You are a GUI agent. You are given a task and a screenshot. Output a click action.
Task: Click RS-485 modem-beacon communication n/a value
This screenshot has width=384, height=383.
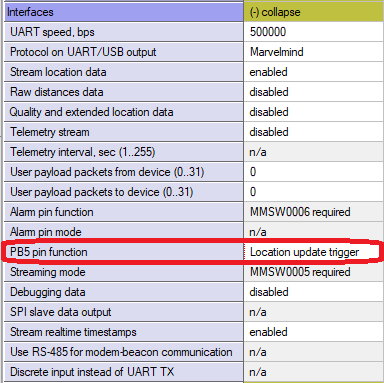click(x=313, y=352)
